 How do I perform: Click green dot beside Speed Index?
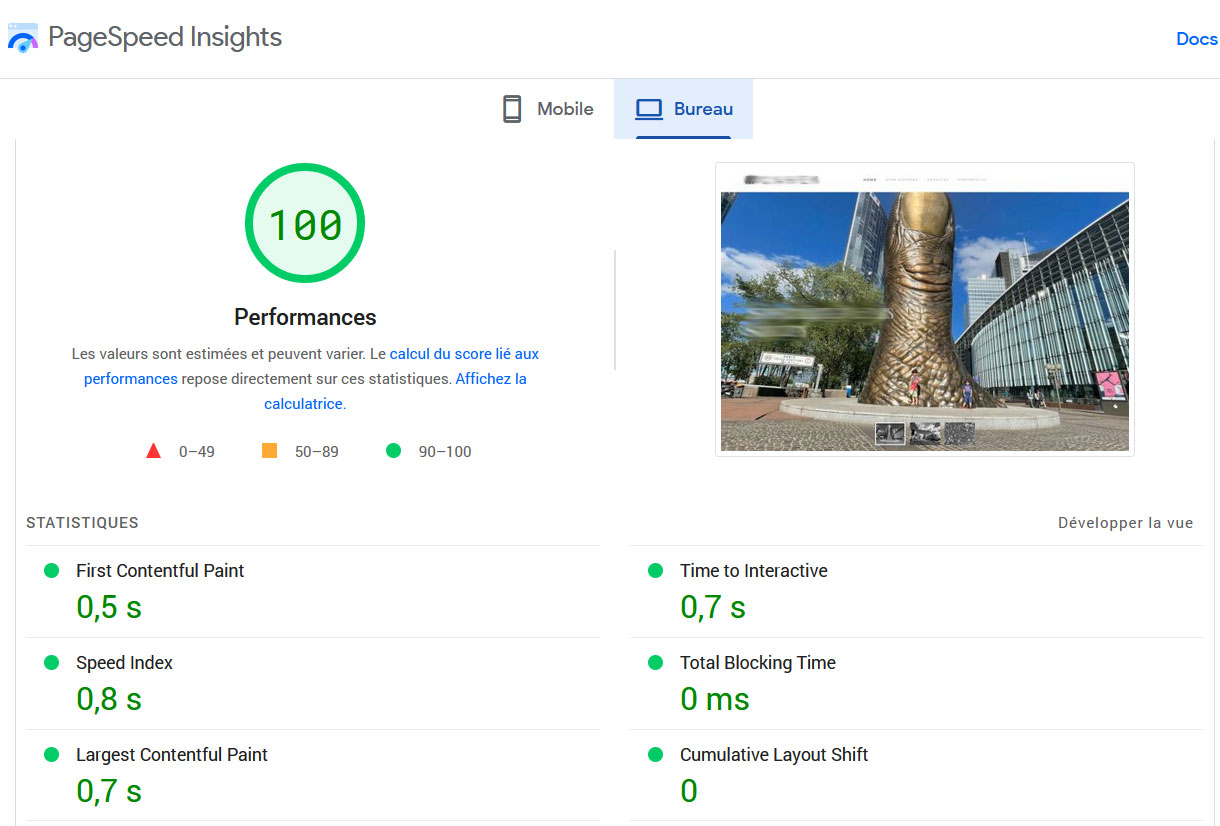pyautogui.click(x=52, y=662)
